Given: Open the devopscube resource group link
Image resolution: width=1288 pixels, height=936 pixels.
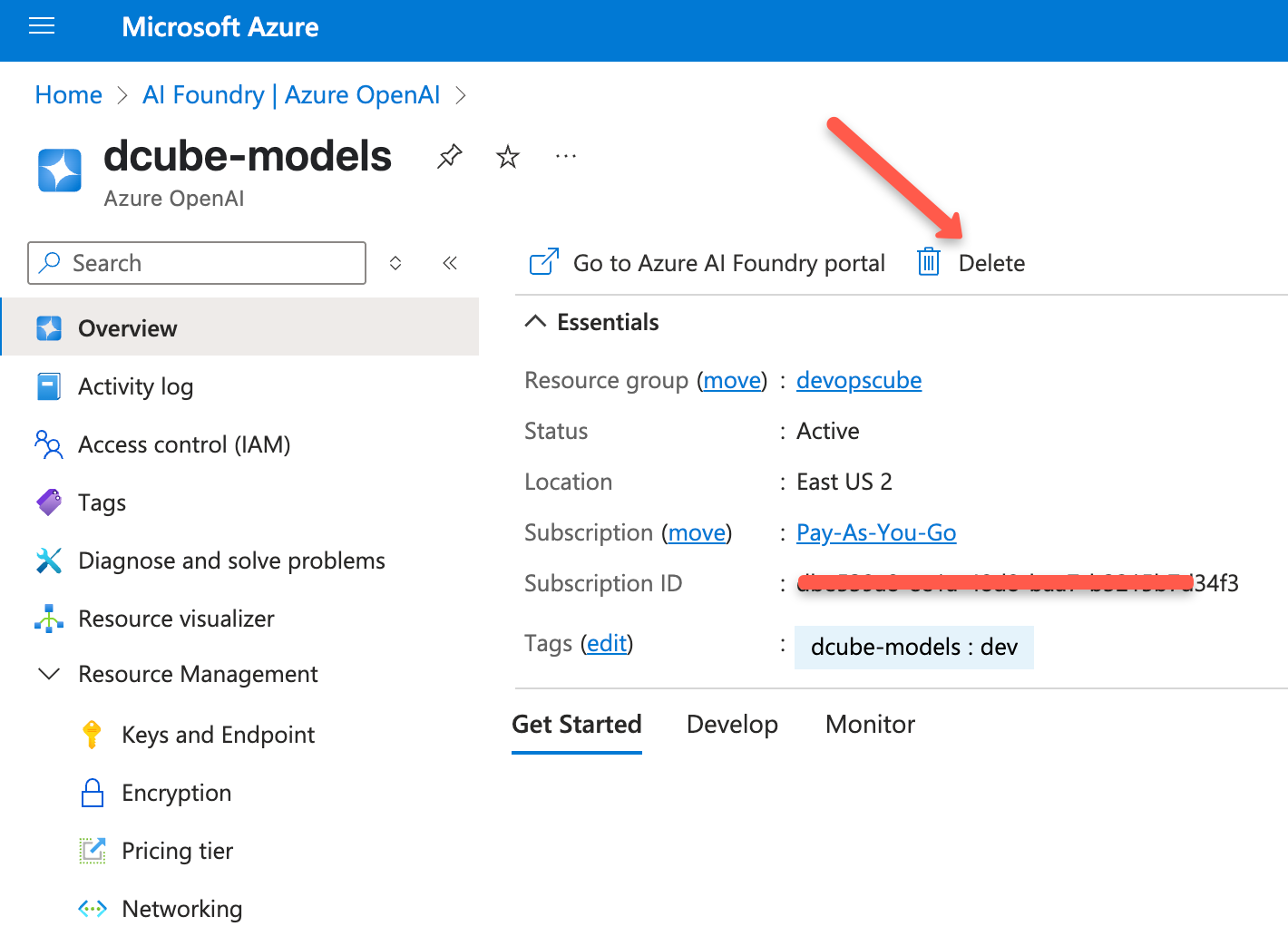Looking at the screenshot, I should click(859, 380).
